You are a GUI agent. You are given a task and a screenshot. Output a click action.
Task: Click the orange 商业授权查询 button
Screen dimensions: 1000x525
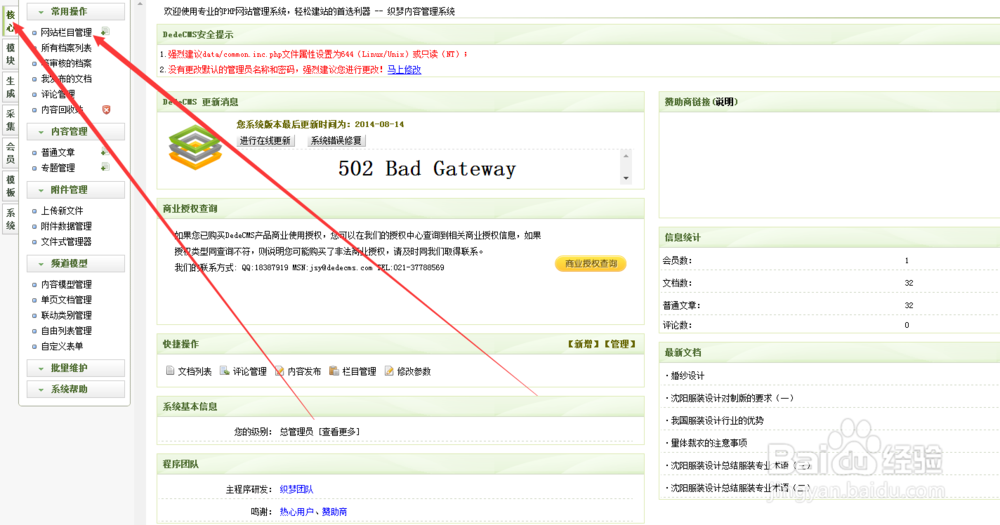591,263
